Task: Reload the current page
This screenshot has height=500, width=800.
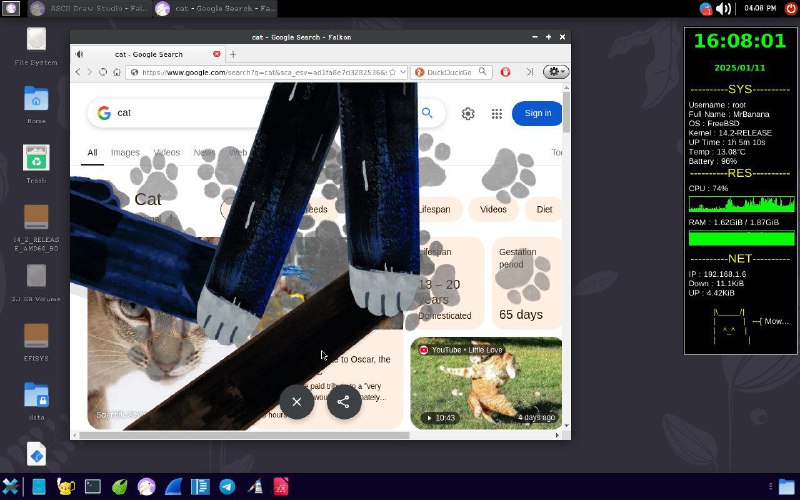Action: 103,72
